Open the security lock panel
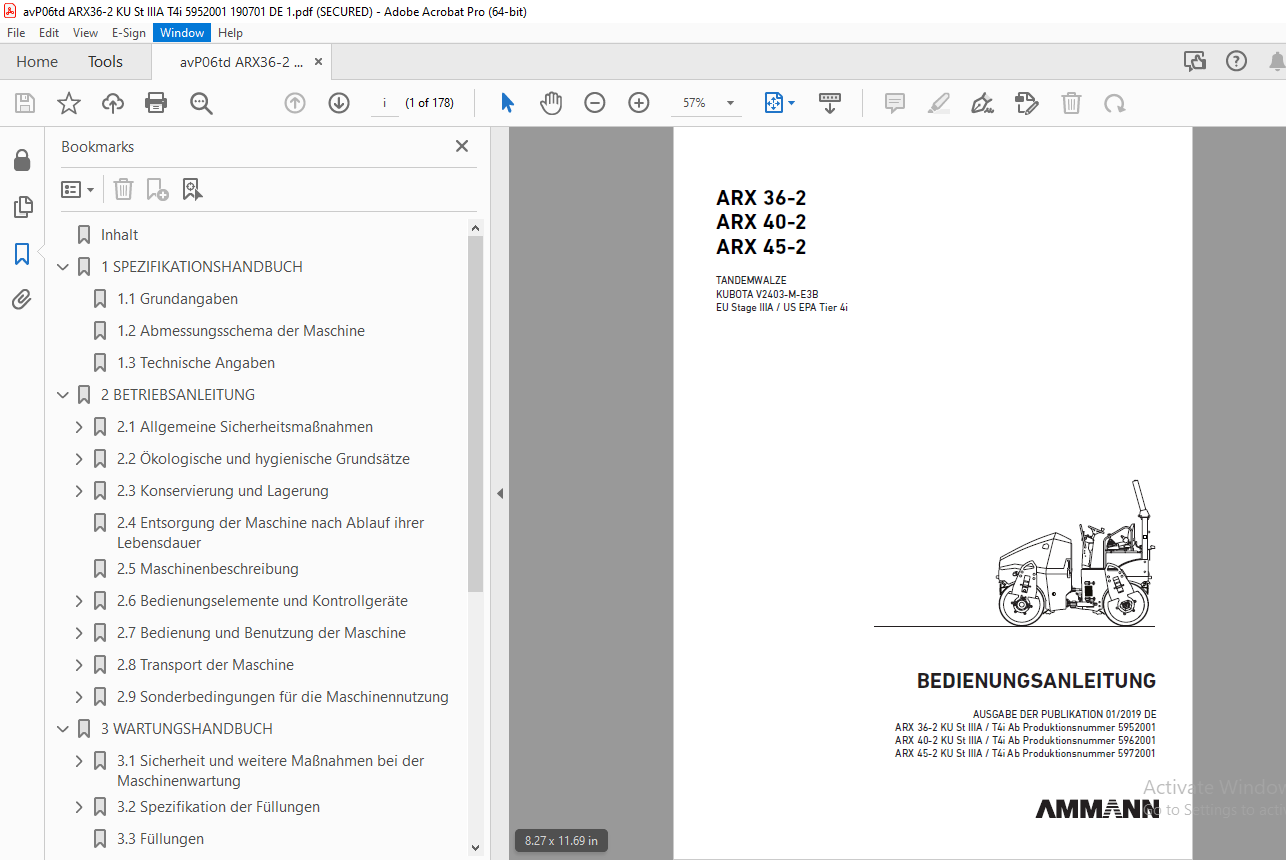Screen dimensions: 1286x860 (22, 161)
